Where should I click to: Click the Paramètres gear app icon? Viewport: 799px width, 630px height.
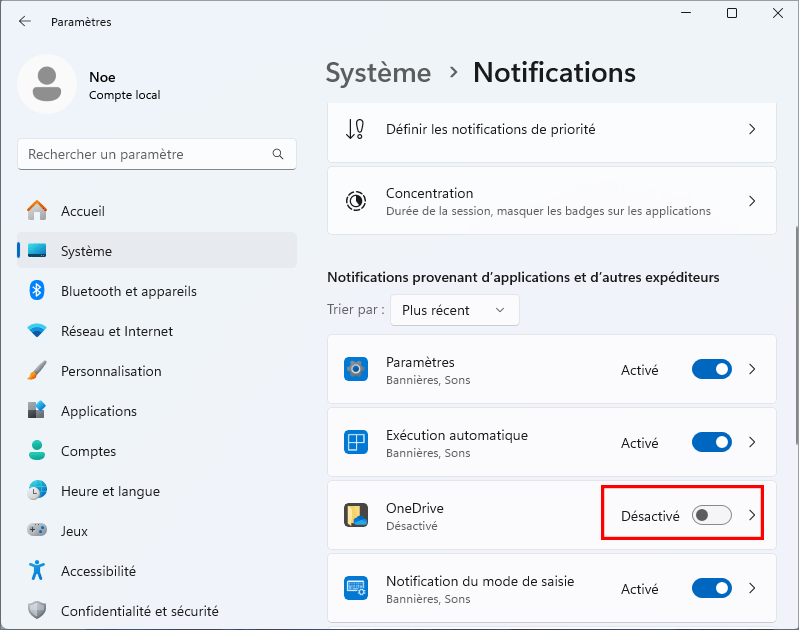(x=356, y=369)
